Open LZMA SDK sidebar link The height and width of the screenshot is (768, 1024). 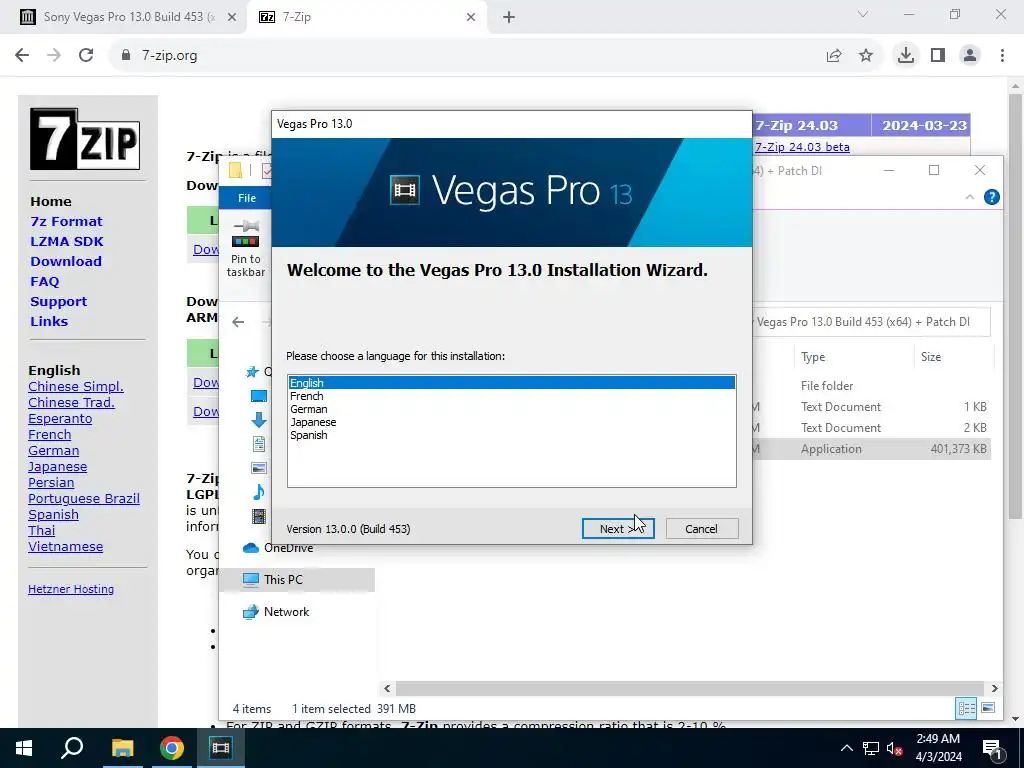point(67,242)
